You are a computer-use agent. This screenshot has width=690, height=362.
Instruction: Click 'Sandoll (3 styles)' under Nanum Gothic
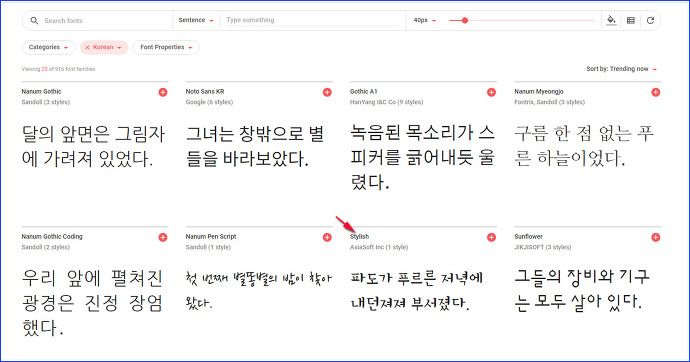pyautogui.click(x=46, y=102)
